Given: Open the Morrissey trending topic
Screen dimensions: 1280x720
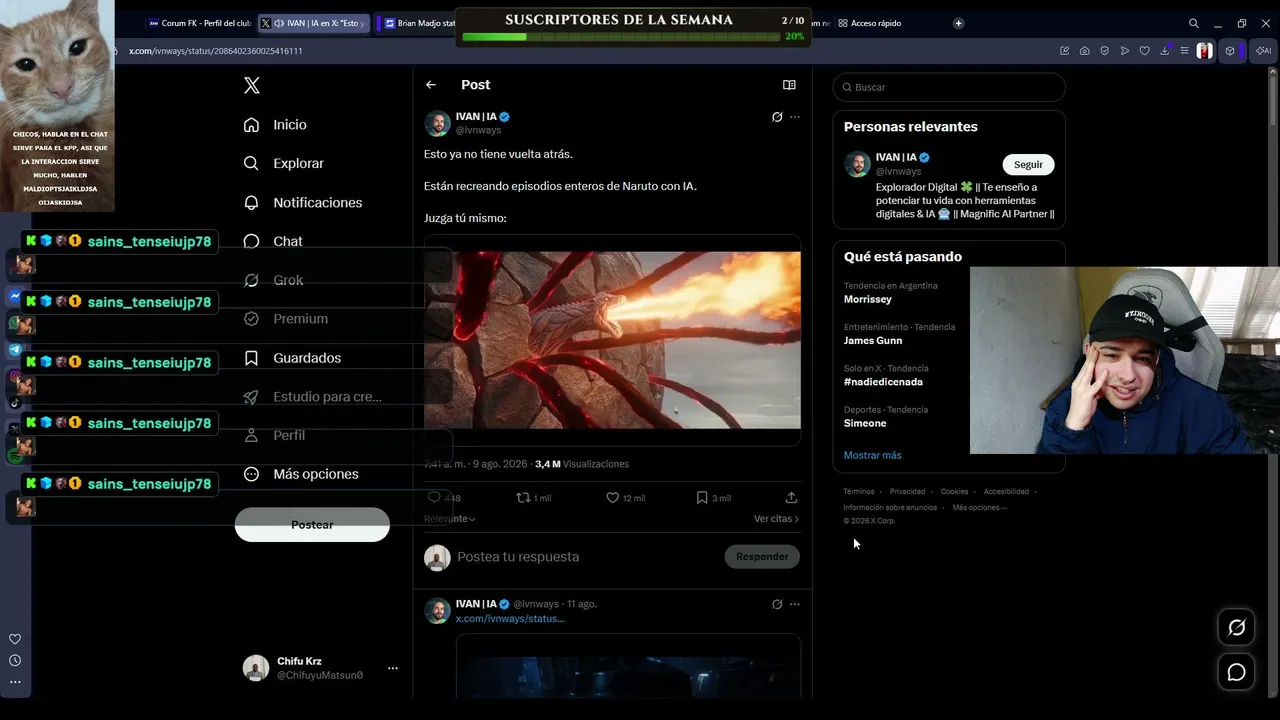Looking at the screenshot, I should click(868, 299).
